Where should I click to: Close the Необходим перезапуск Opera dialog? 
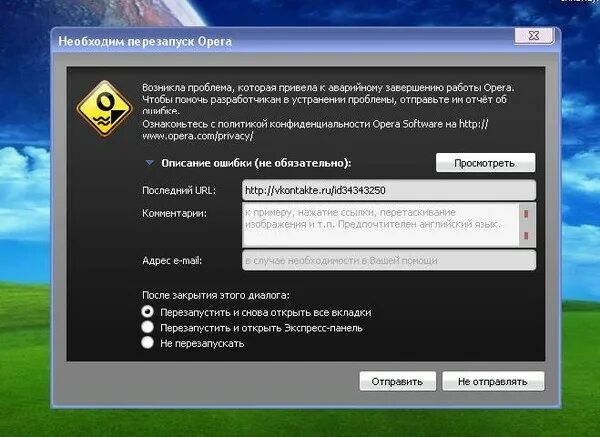tap(534, 36)
